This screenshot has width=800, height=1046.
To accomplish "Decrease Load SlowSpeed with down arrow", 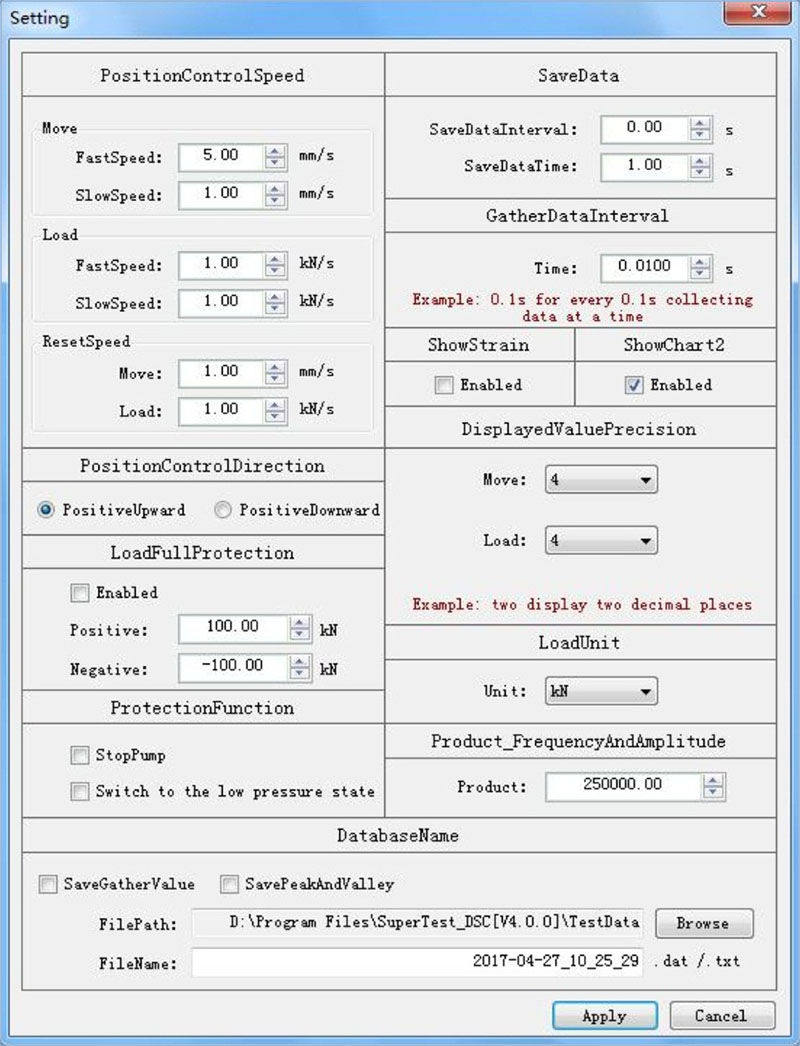I will [274, 307].
